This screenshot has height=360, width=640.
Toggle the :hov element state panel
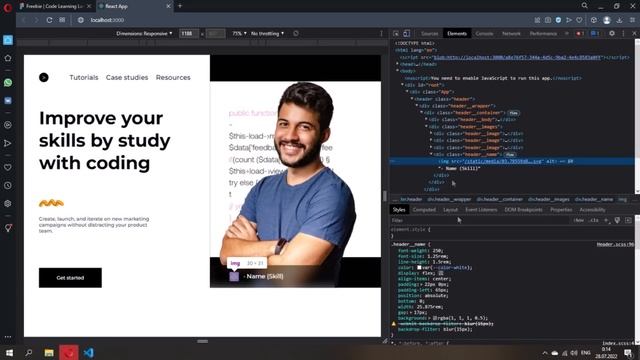[579, 220]
